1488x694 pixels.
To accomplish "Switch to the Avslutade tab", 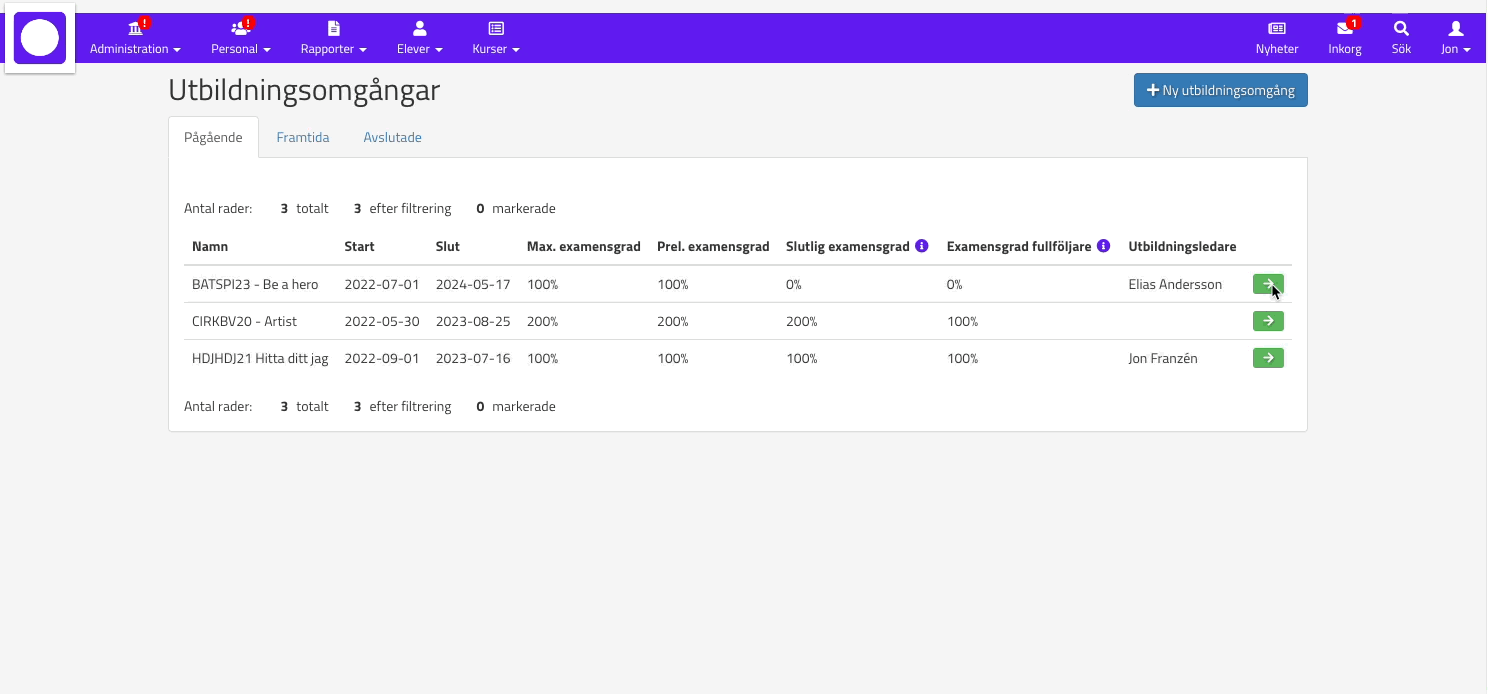I will (x=392, y=138).
